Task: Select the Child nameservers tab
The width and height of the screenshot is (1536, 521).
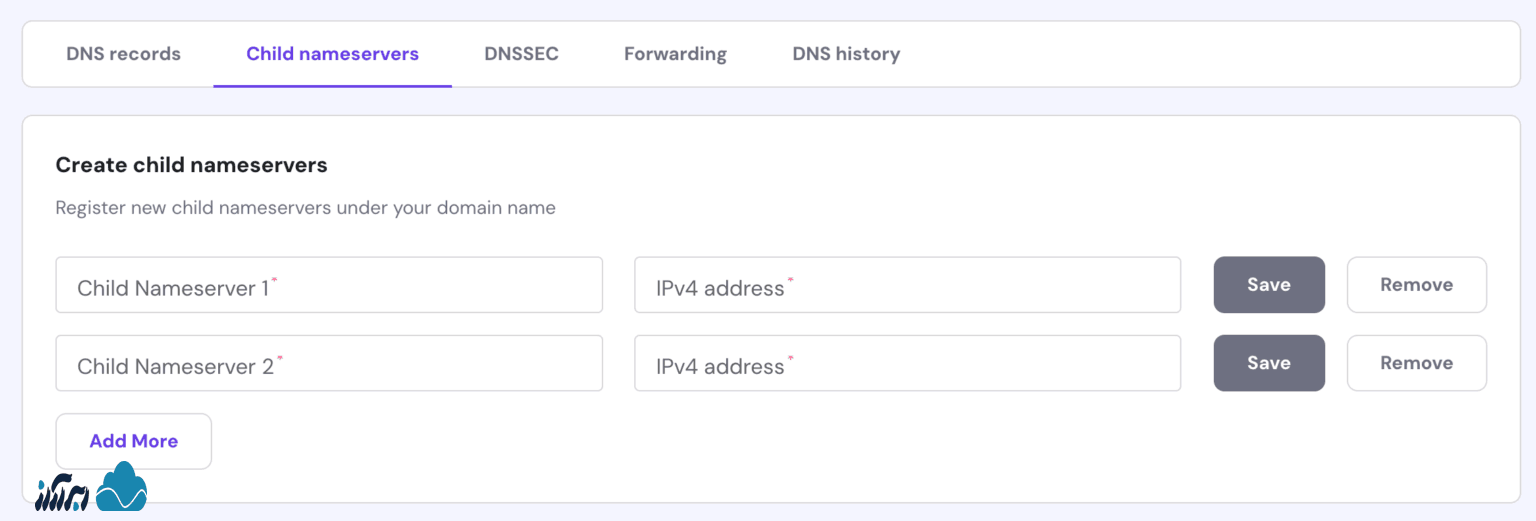Action: coord(332,54)
